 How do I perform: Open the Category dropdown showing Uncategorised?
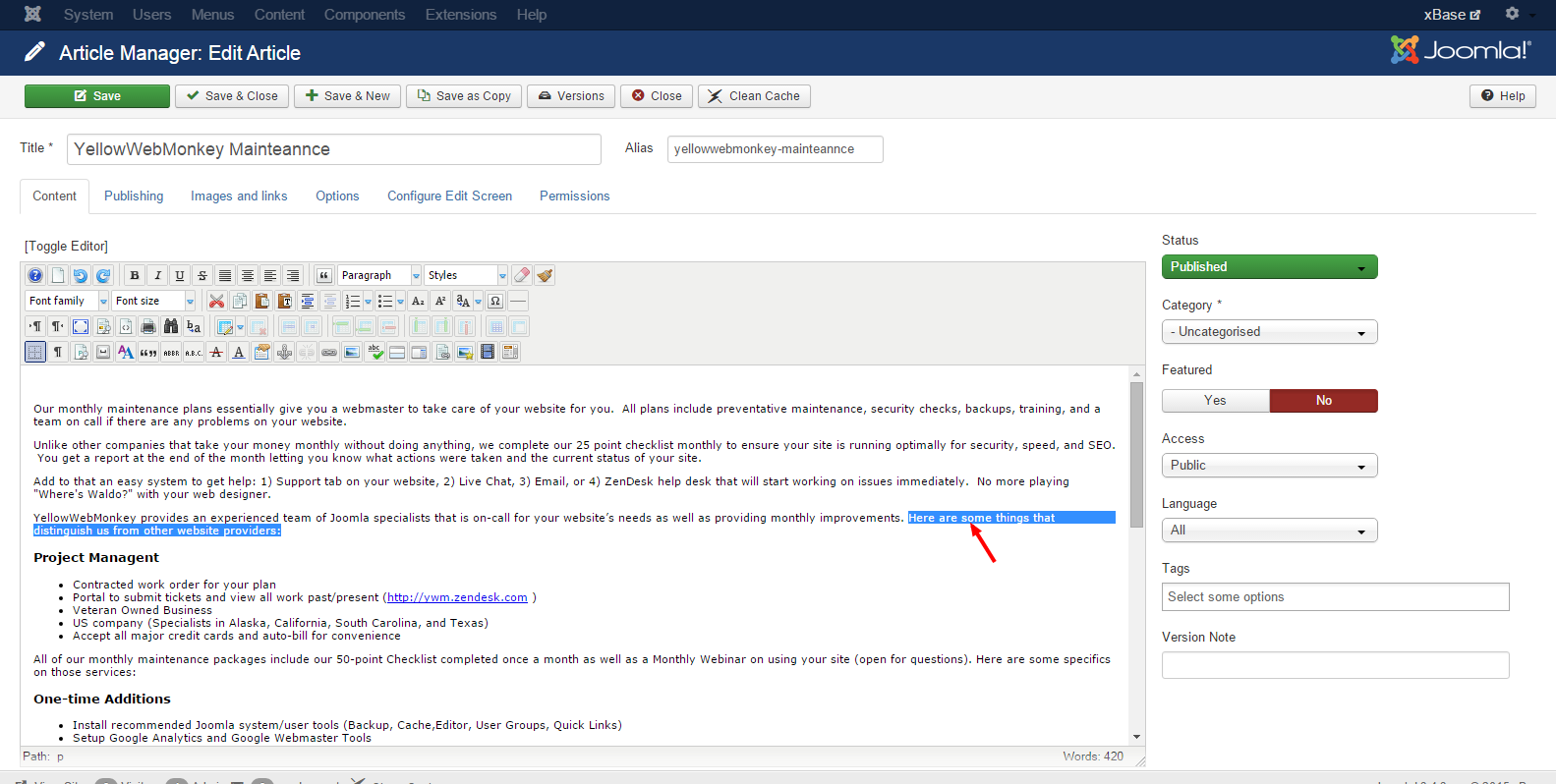click(x=1270, y=332)
